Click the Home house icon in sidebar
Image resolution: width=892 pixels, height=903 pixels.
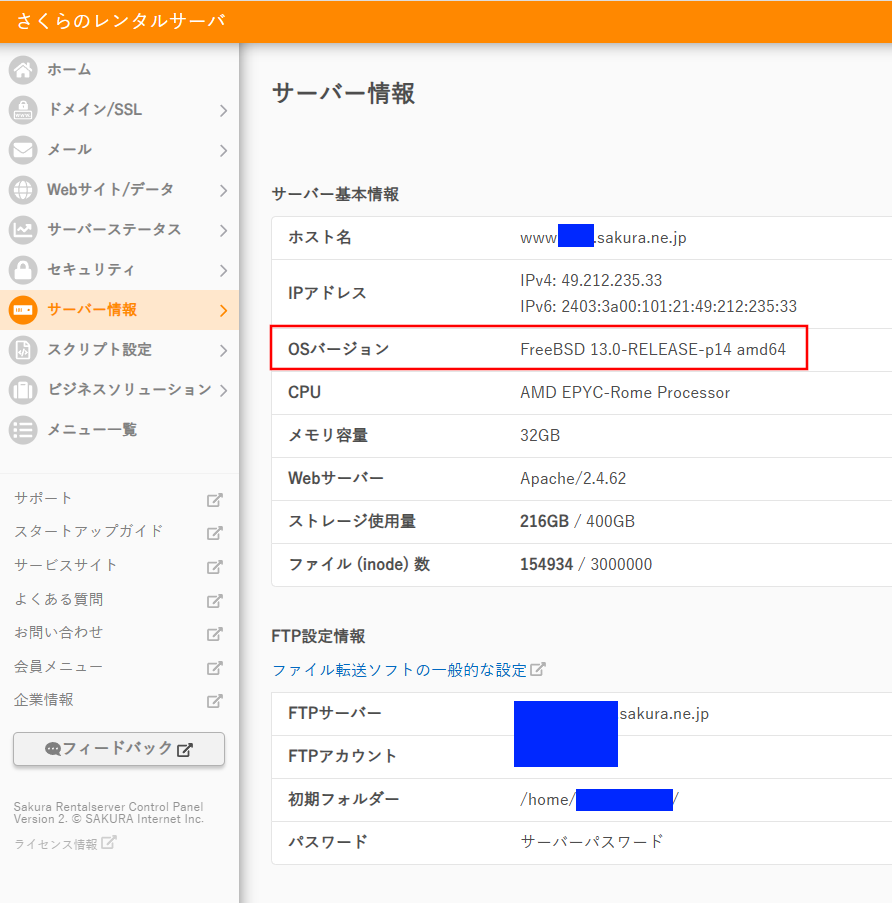23,70
